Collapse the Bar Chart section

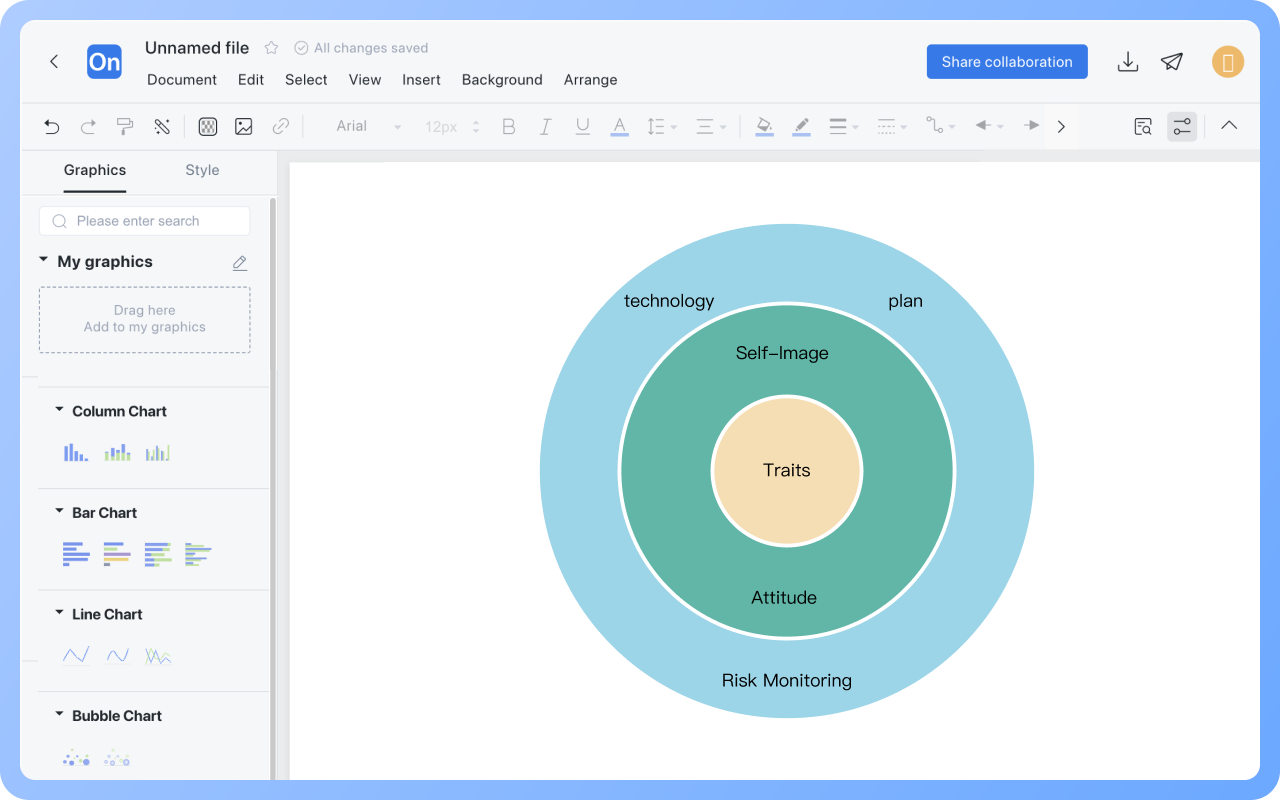click(x=59, y=511)
